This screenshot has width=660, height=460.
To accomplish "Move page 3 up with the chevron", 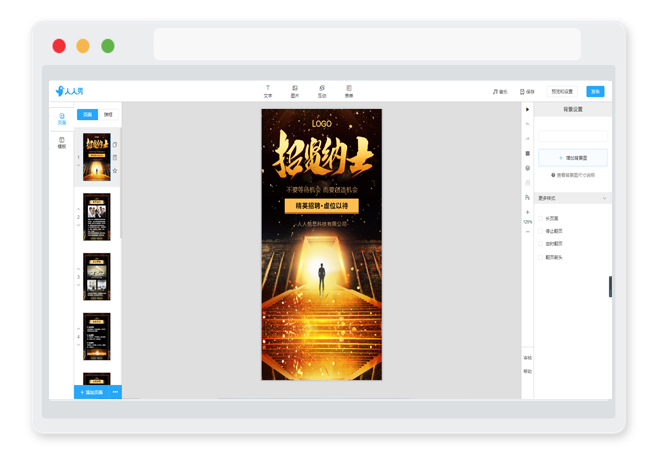I will coord(78,269).
